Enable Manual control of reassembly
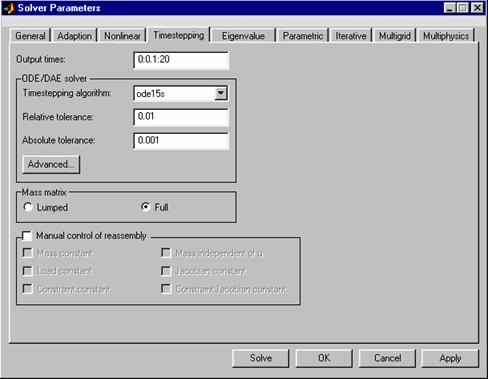This screenshot has width=488, height=379. (x=27, y=236)
